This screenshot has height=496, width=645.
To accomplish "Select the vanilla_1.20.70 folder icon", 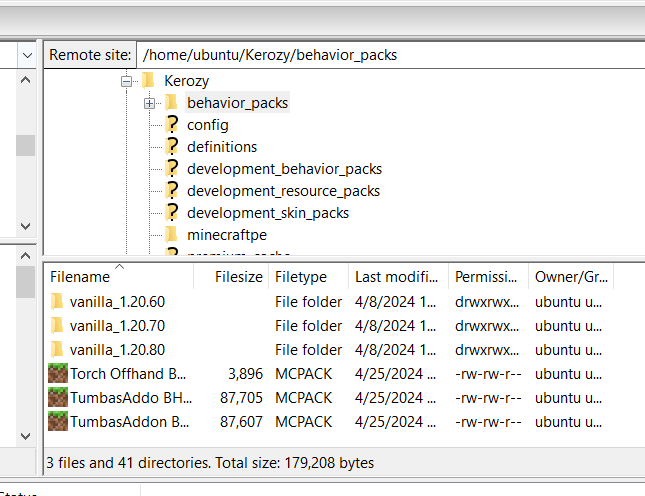I will [58, 325].
